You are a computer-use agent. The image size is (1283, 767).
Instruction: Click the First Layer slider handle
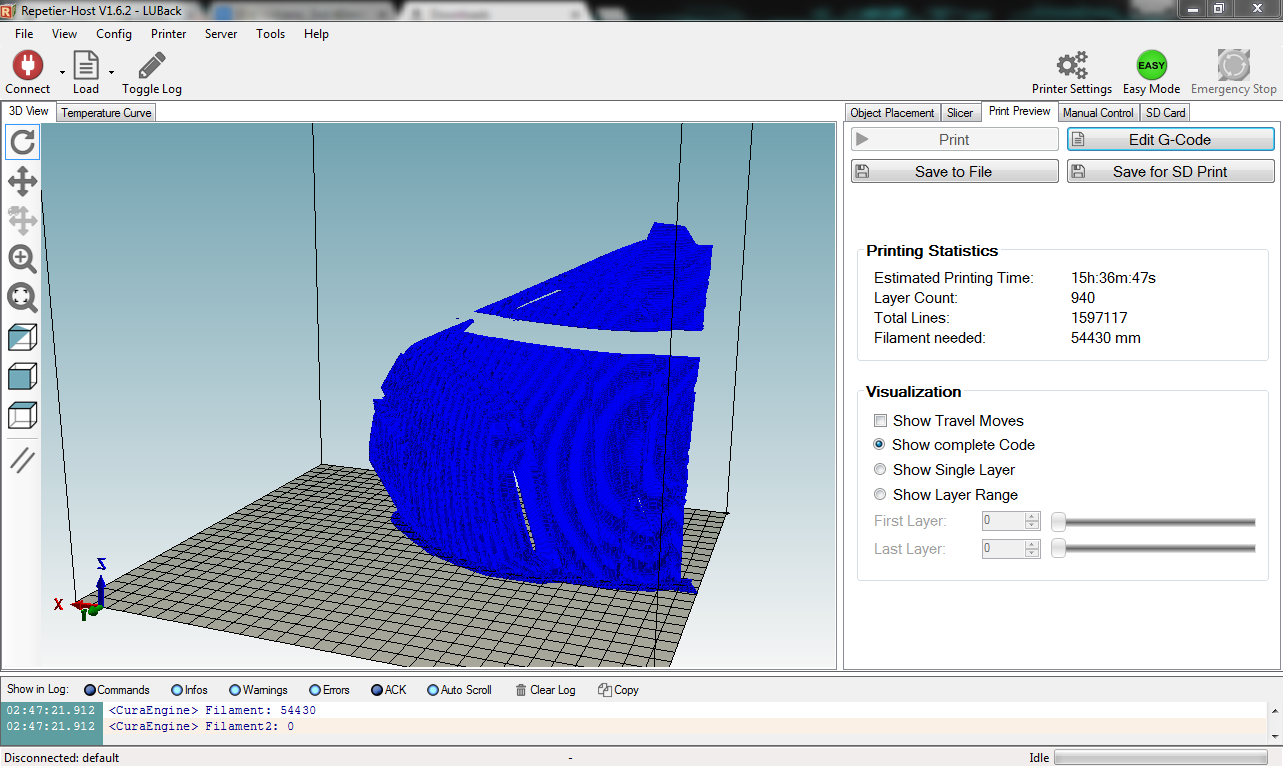coord(1058,521)
